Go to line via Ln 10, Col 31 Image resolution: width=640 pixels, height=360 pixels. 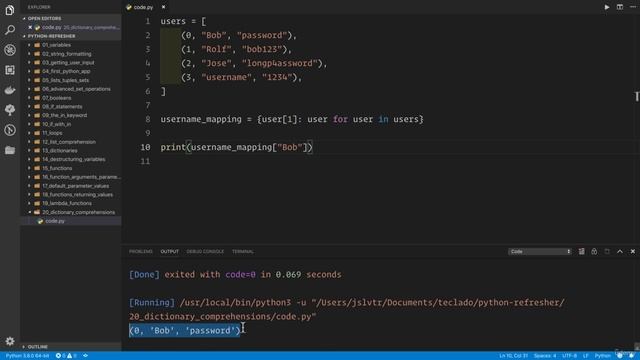tap(513, 356)
